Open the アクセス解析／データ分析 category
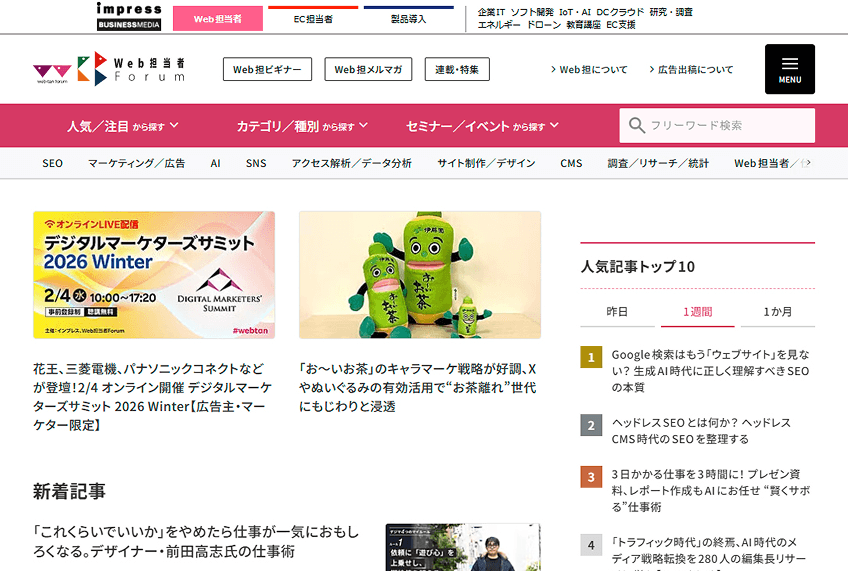This screenshot has width=848, height=571. coord(352,163)
